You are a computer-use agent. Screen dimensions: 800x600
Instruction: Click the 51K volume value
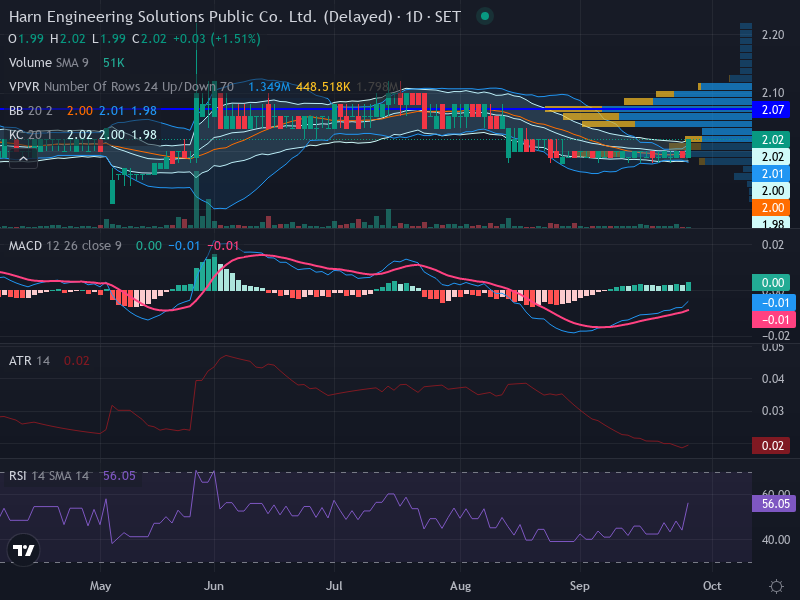click(113, 63)
